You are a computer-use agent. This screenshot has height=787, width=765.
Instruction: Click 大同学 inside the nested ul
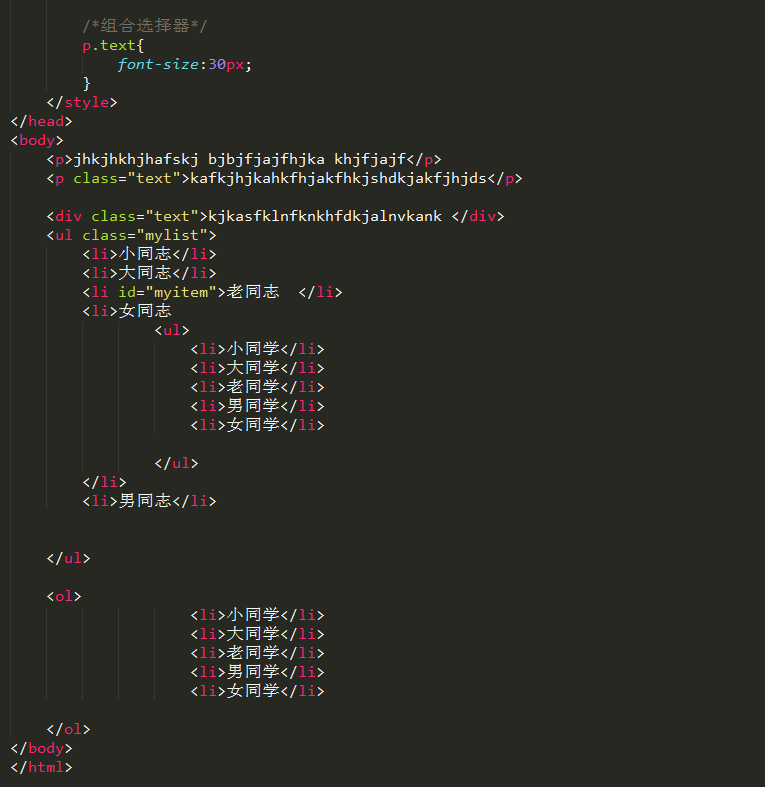[x=253, y=368]
